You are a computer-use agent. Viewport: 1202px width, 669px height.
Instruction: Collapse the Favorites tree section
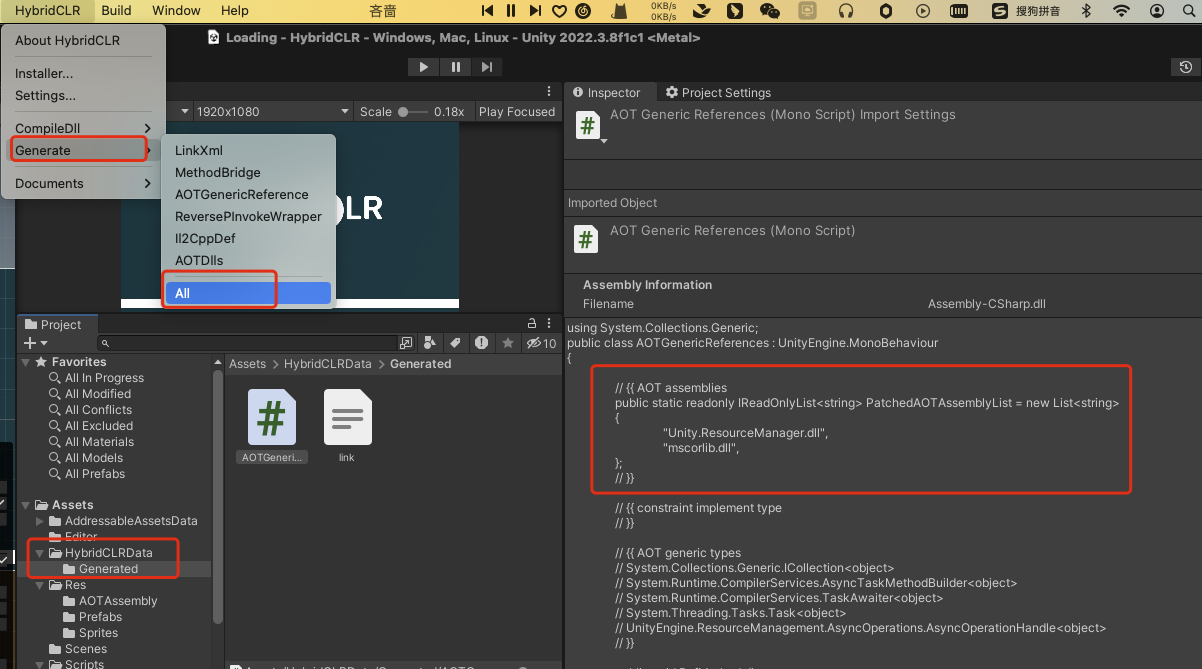[27, 362]
